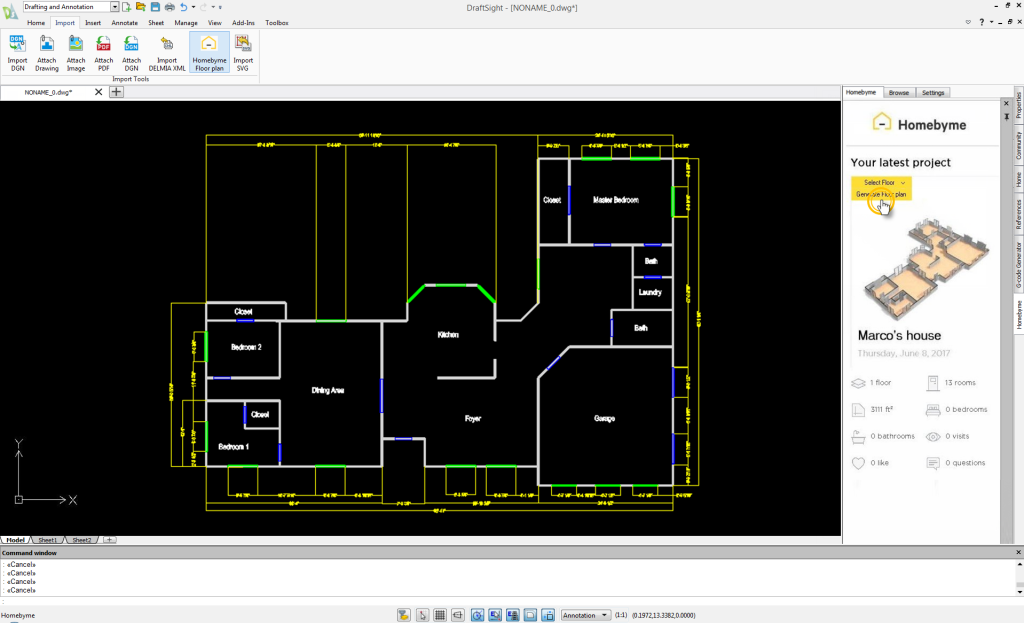Toggle the Grid display in status bar
1024x623 pixels.
(x=440, y=615)
